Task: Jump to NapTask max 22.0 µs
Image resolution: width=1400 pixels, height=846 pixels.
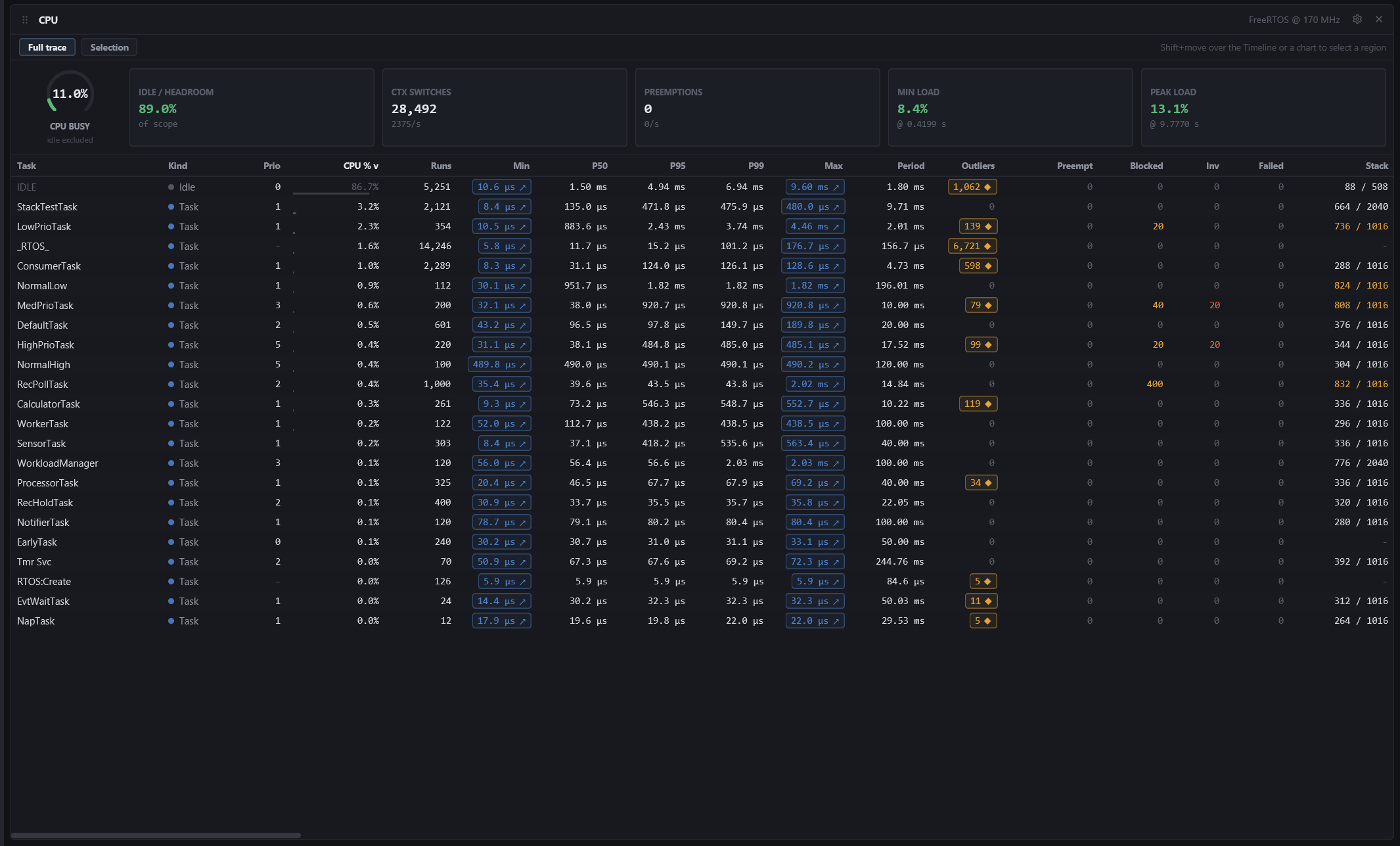Action: tap(815, 621)
